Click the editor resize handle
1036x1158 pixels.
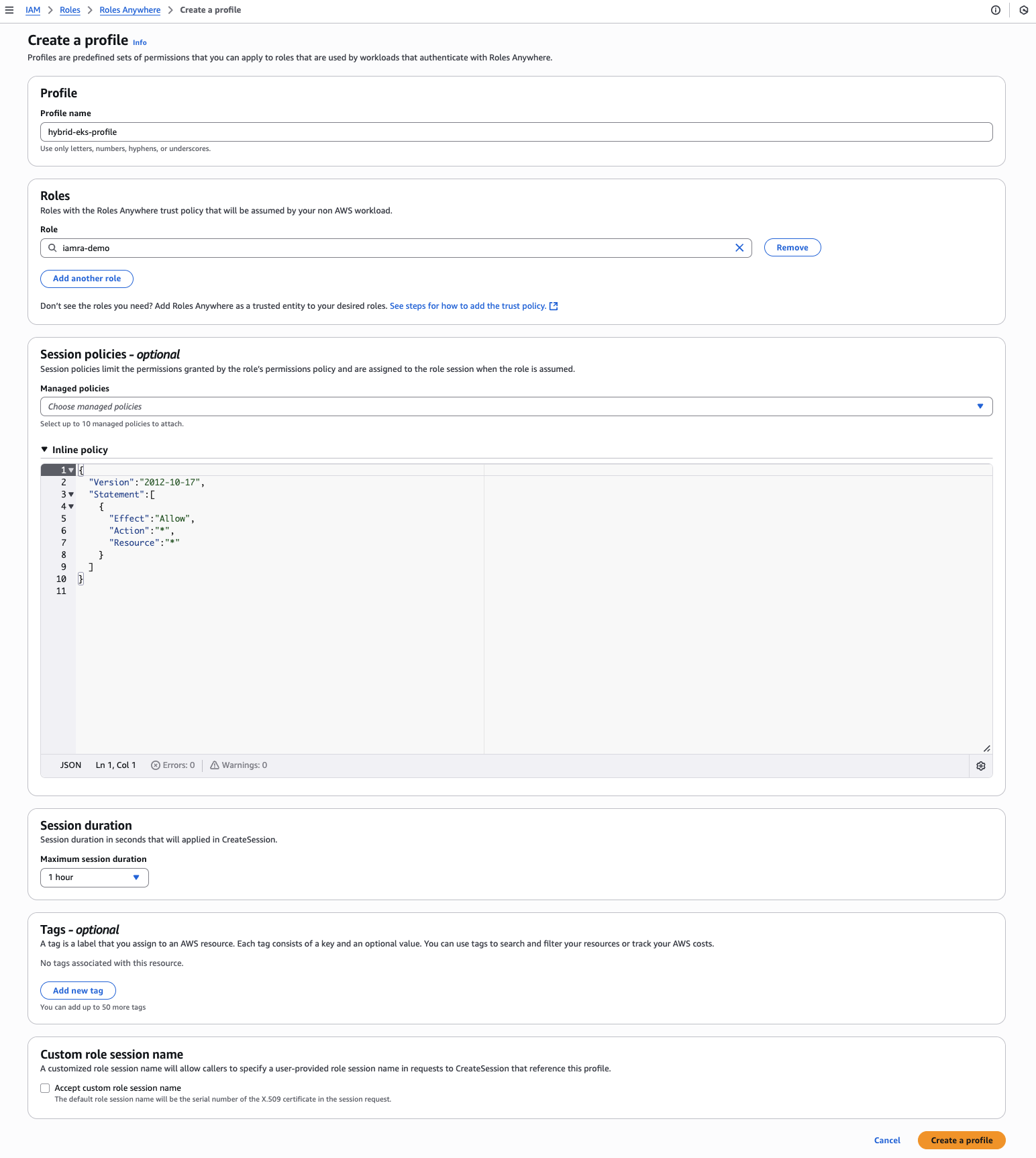(x=986, y=749)
